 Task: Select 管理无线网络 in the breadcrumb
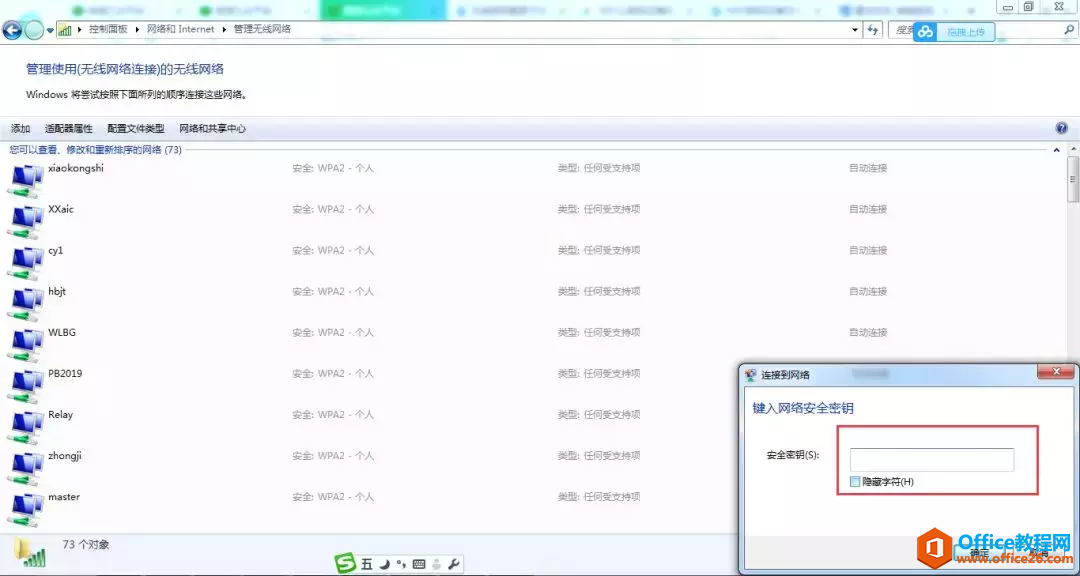(x=262, y=30)
